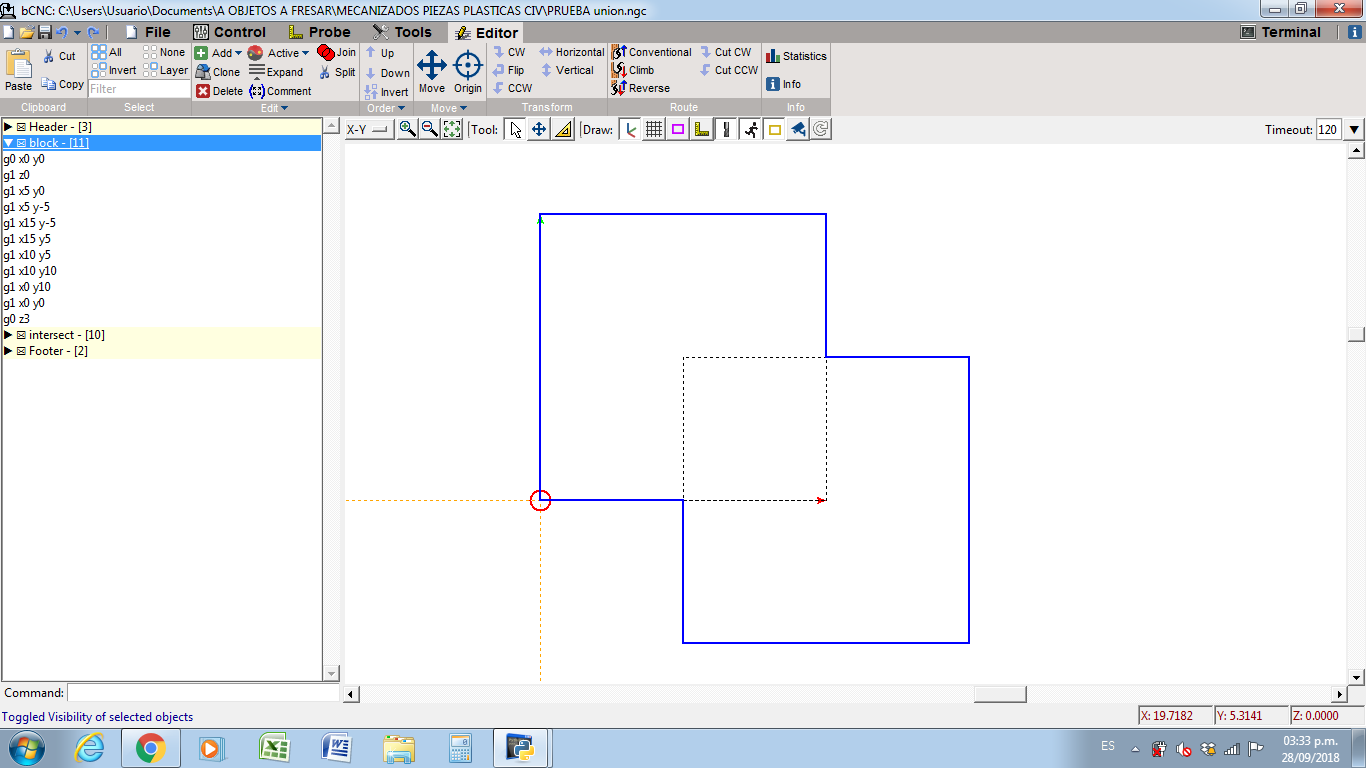Click the Expand blocks icon
Viewport: 1366px width, 768px height.
(257, 72)
